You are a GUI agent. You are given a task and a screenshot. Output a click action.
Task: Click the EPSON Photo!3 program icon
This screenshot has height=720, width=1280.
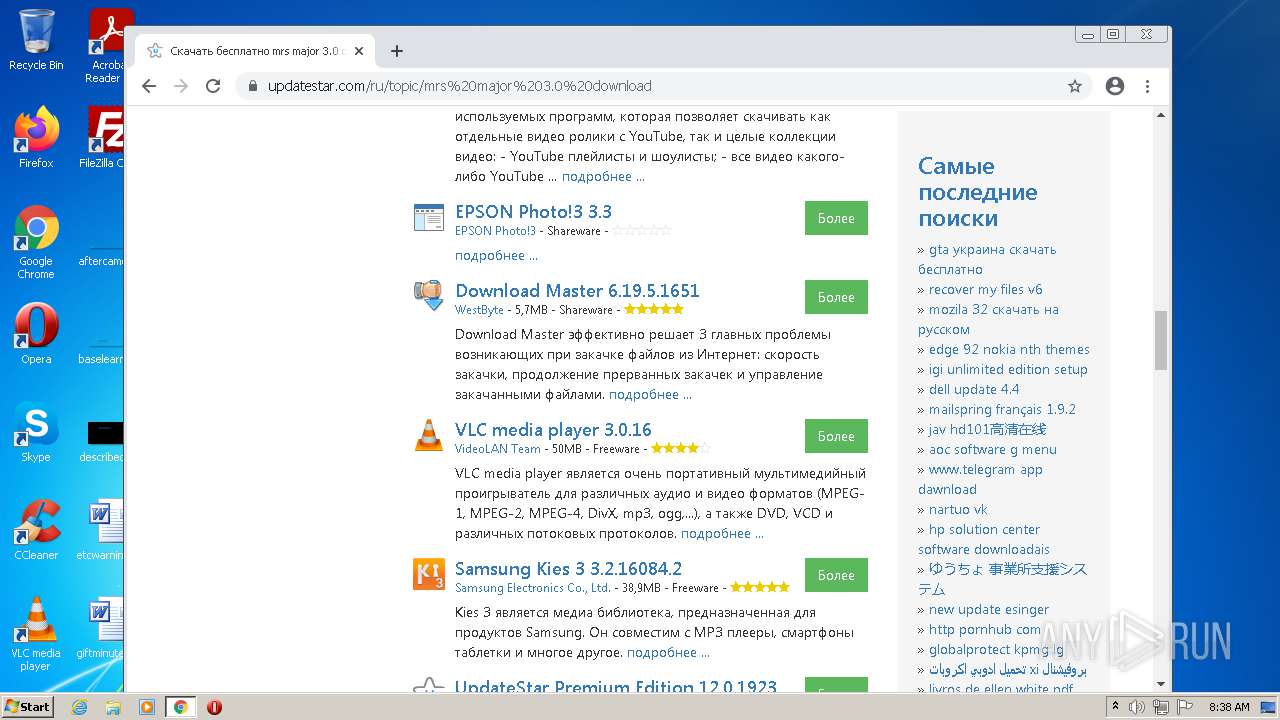428,217
